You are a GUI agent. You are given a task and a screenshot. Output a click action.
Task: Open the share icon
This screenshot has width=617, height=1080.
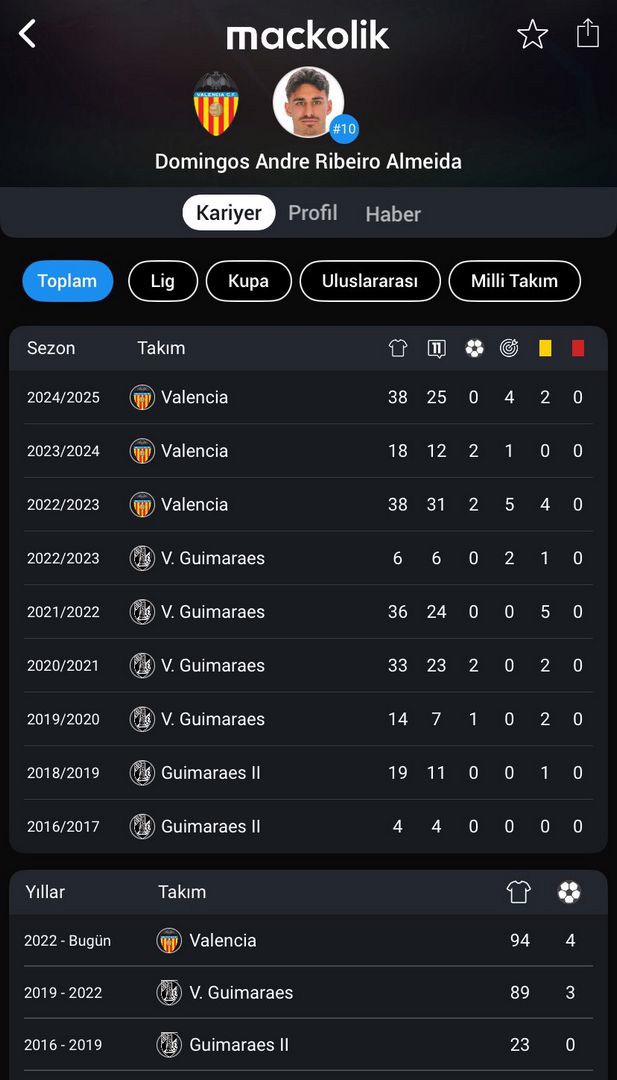(x=587, y=33)
